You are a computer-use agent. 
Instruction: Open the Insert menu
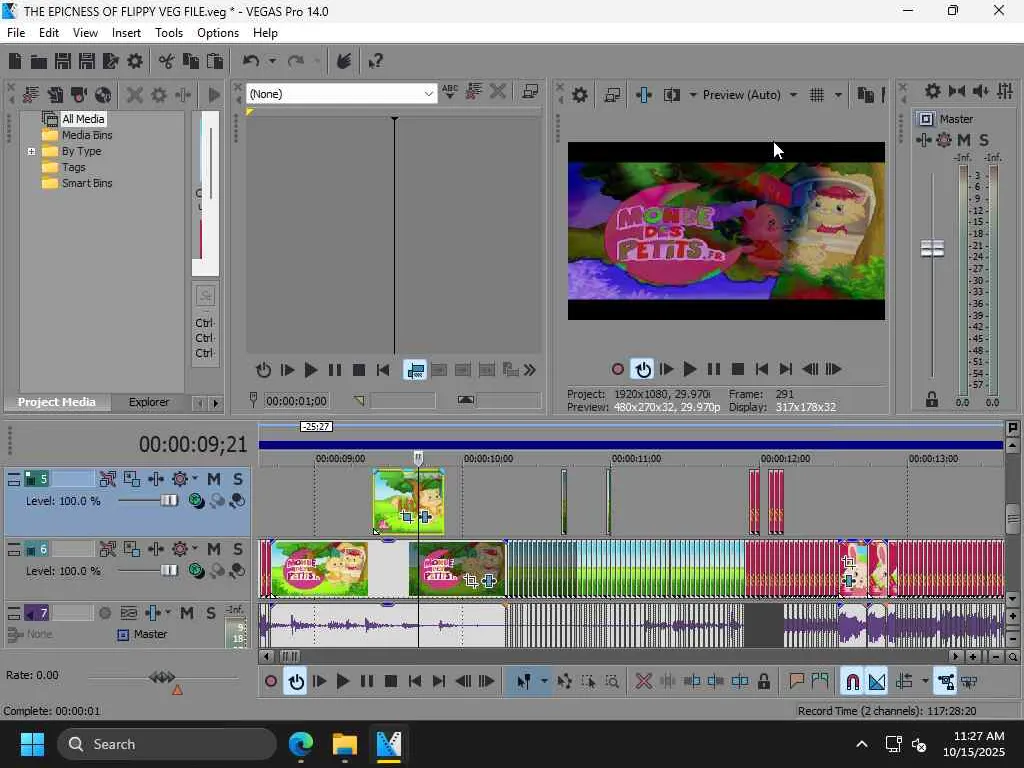tap(126, 33)
